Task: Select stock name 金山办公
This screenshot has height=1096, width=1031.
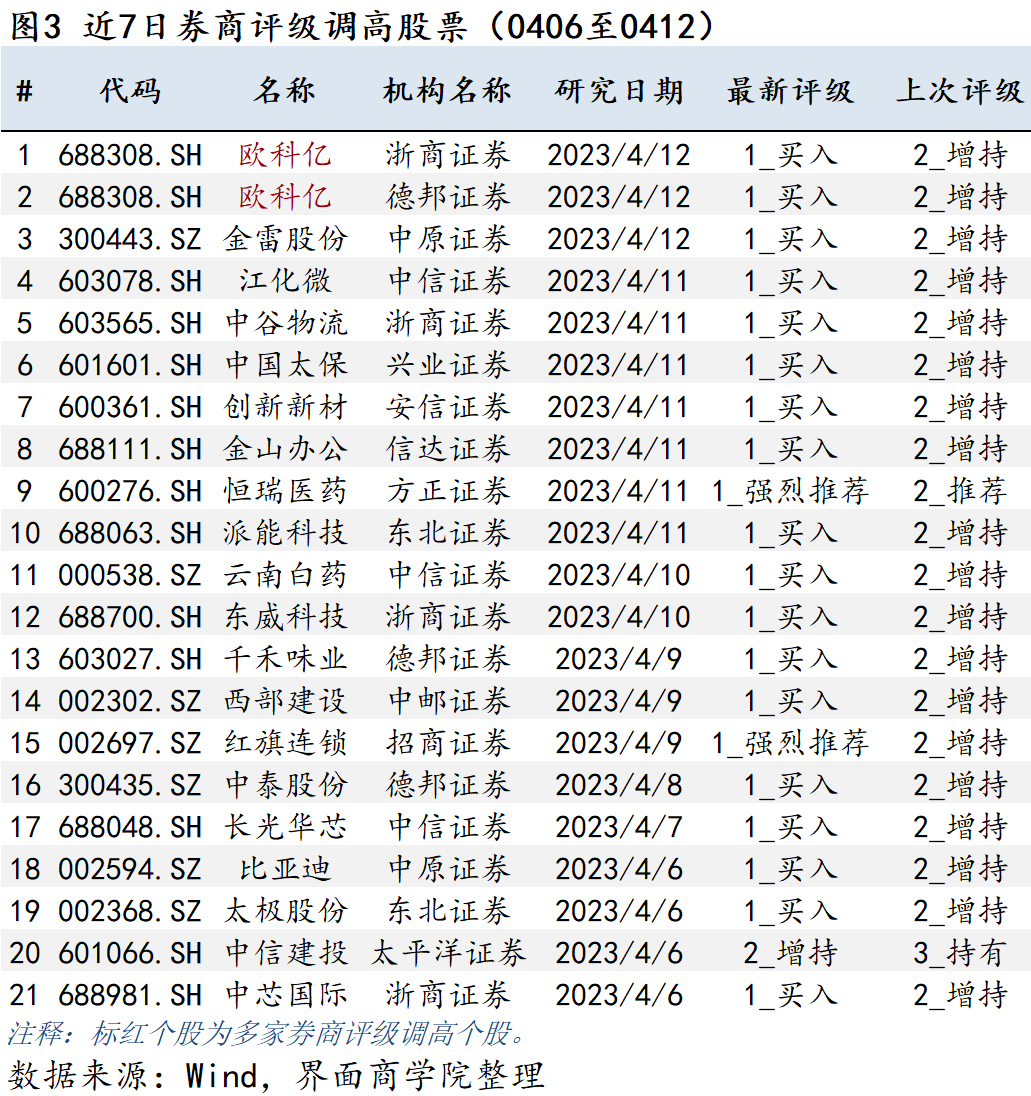Action: pos(284,449)
